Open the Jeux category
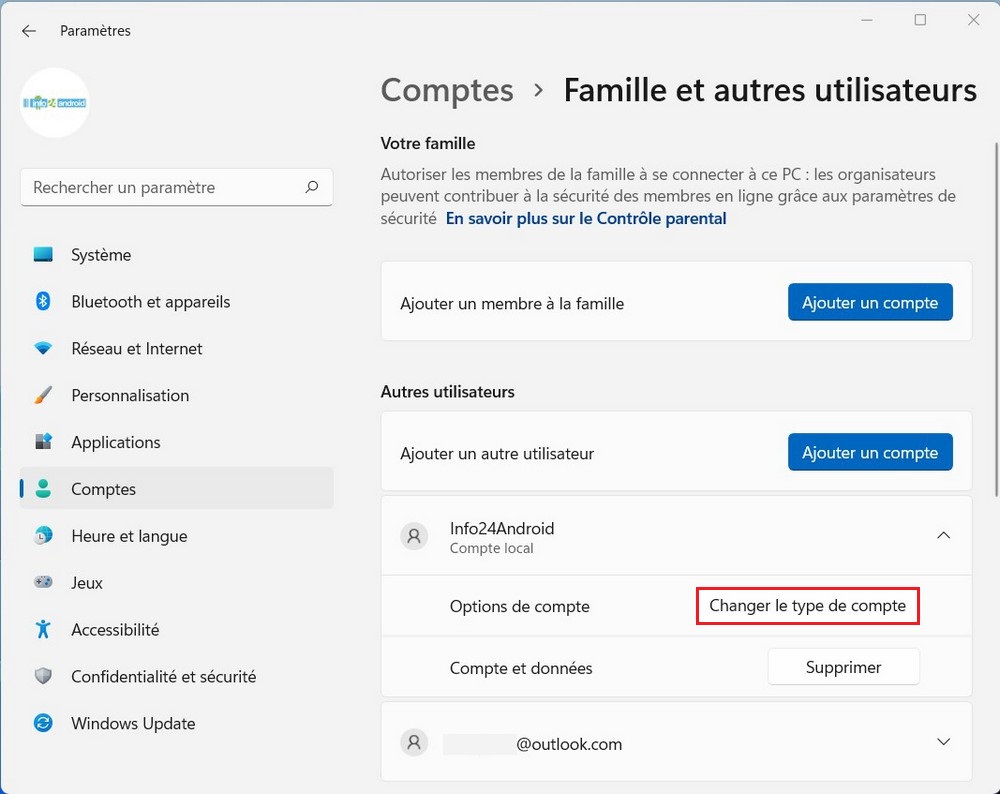Image resolution: width=1000 pixels, height=794 pixels. coord(177,582)
